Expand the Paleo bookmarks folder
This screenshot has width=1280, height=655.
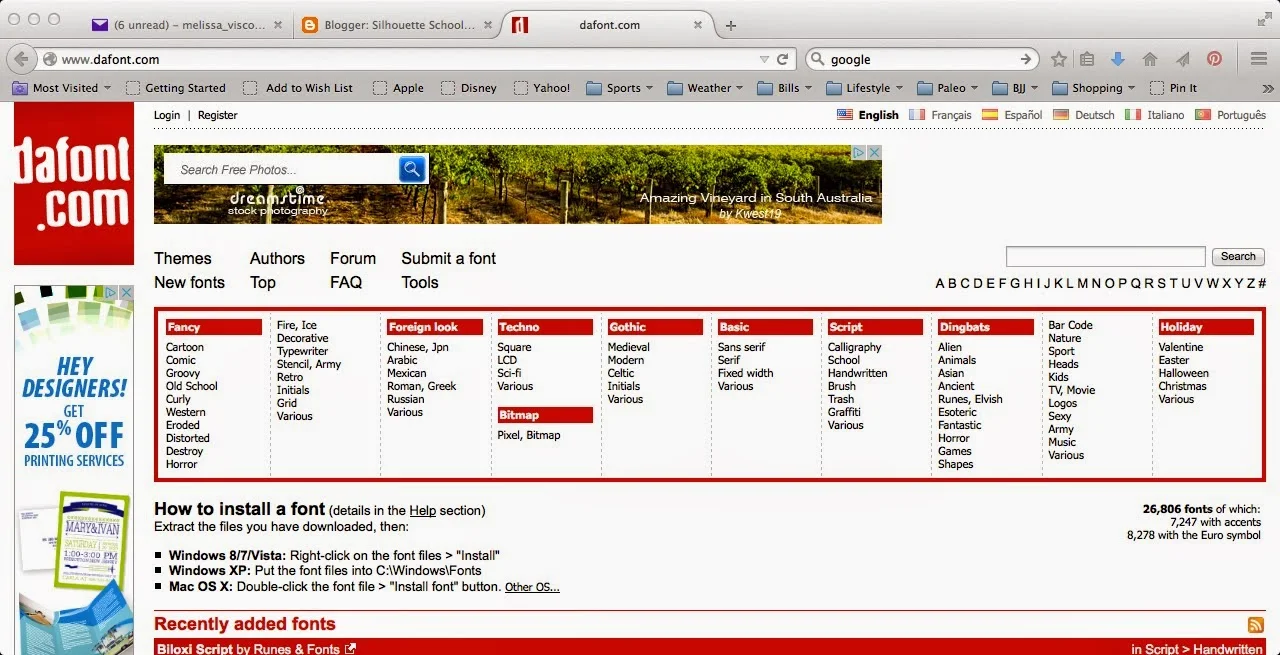click(x=947, y=88)
